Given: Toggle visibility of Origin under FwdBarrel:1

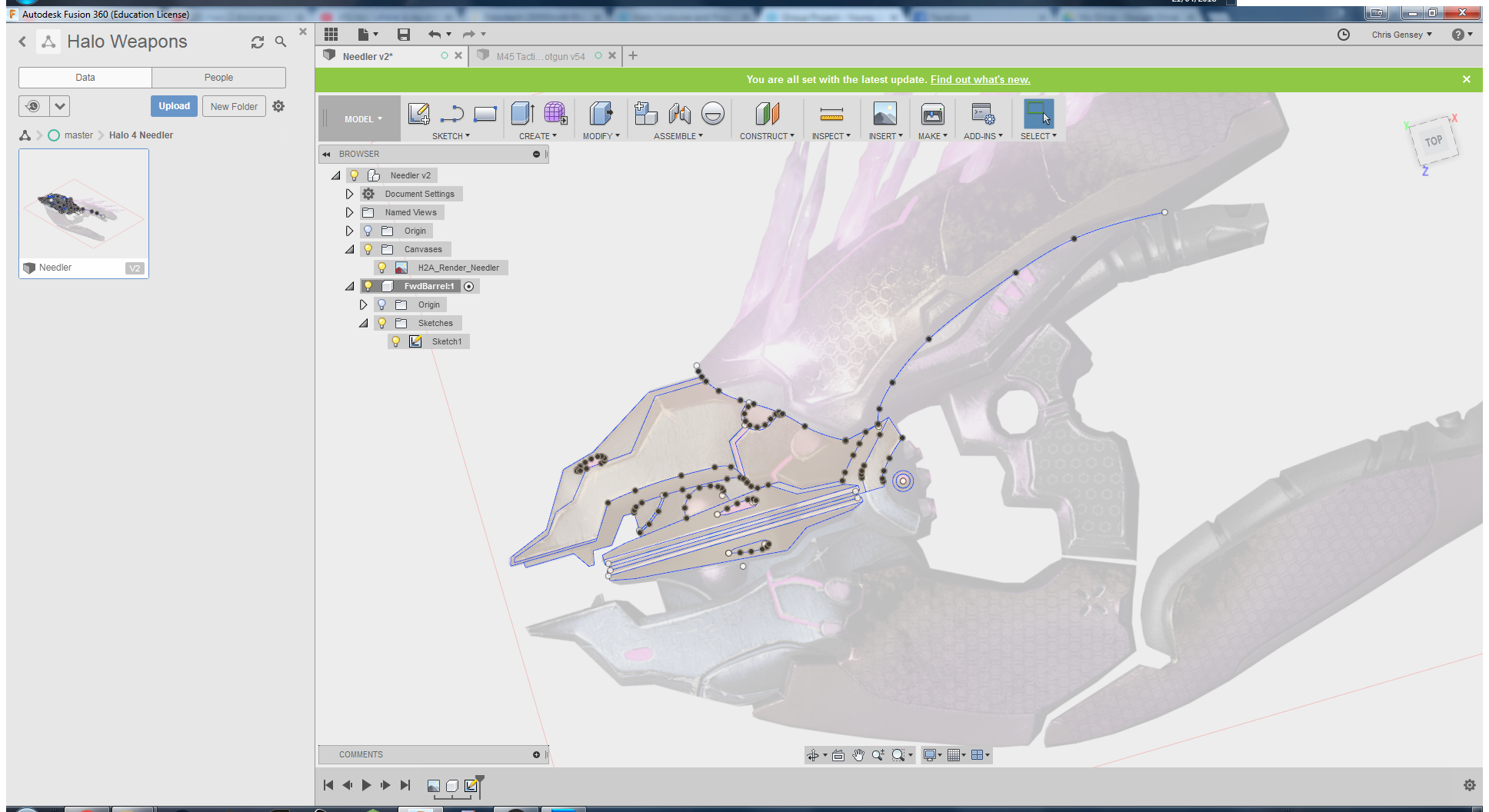Looking at the screenshot, I should point(382,304).
